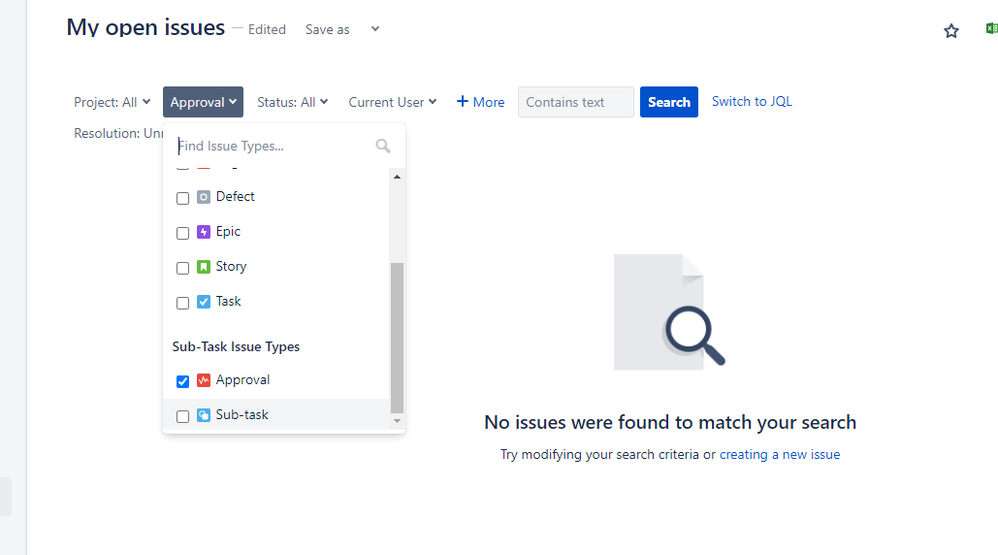Screen dimensions: 998x555
Task: Open the Project: All dropdown
Action: (112, 102)
